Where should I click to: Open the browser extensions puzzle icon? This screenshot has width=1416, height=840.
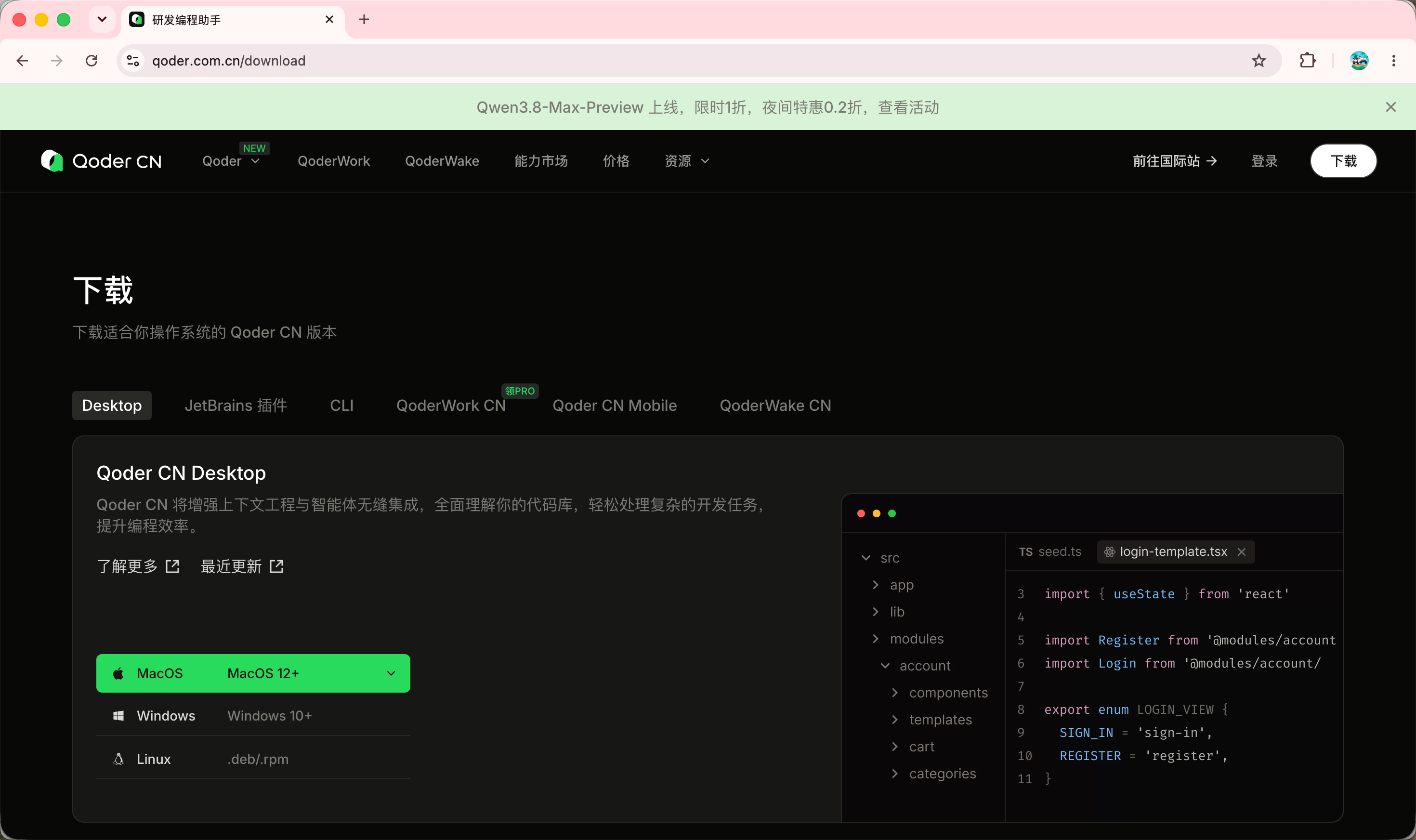pyautogui.click(x=1307, y=61)
